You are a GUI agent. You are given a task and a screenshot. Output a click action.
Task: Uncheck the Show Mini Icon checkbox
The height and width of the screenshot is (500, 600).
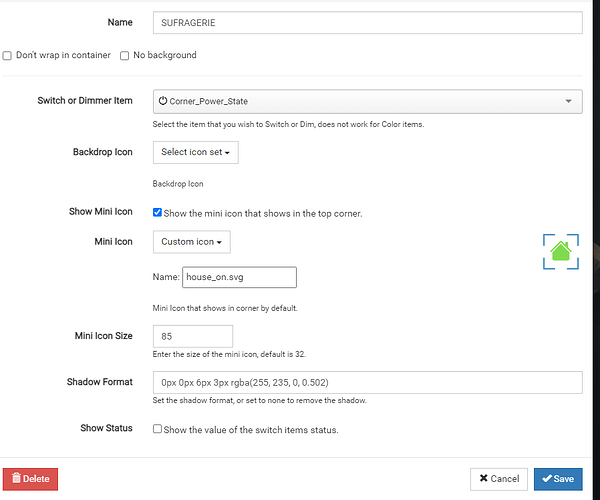(158, 213)
